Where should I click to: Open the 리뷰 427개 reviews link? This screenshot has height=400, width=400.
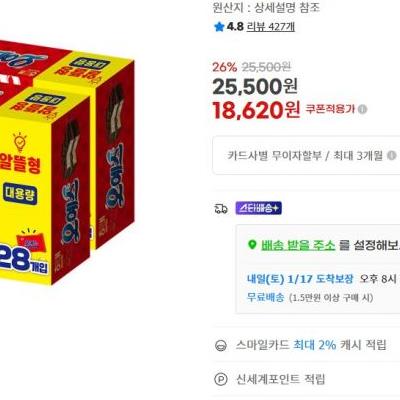coord(271,27)
